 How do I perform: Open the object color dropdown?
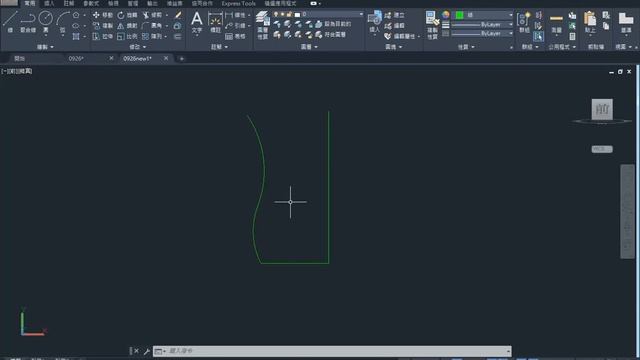[511, 15]
